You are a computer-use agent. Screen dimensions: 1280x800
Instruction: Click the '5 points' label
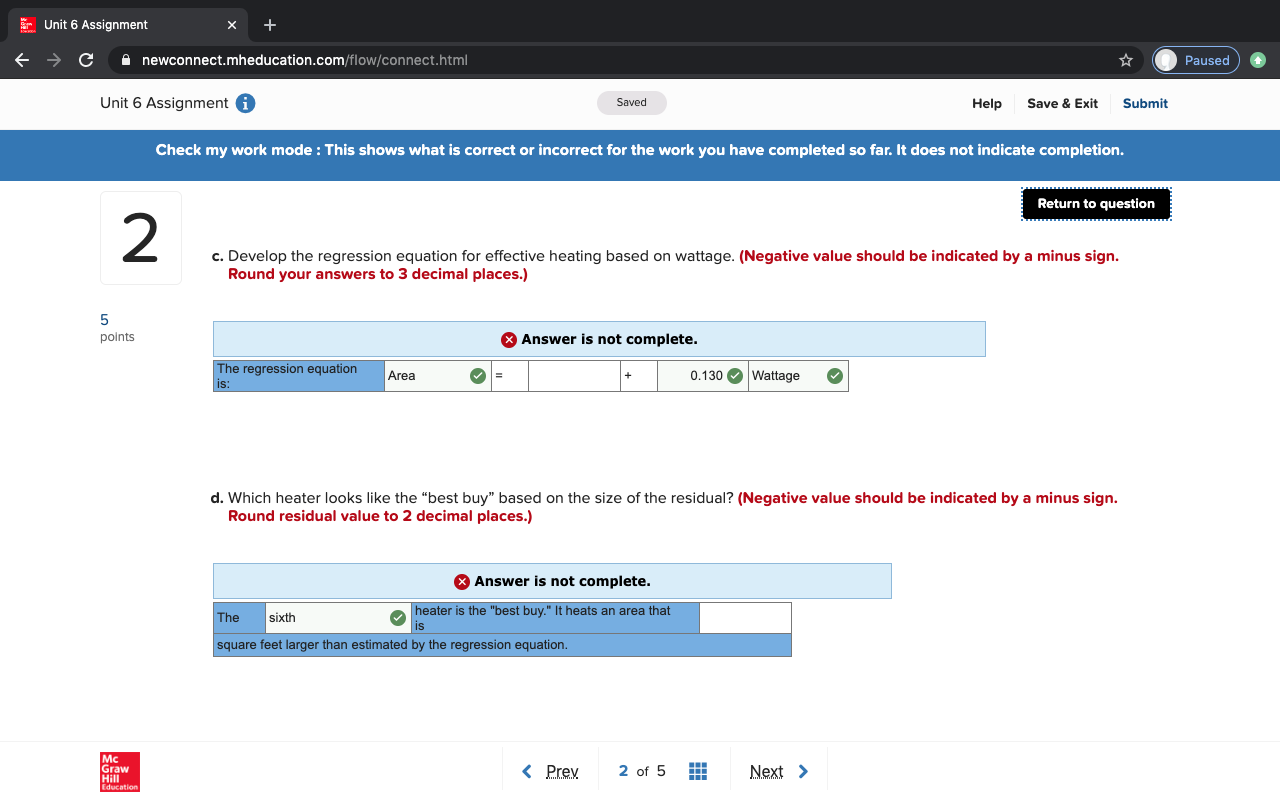(117, 328)
